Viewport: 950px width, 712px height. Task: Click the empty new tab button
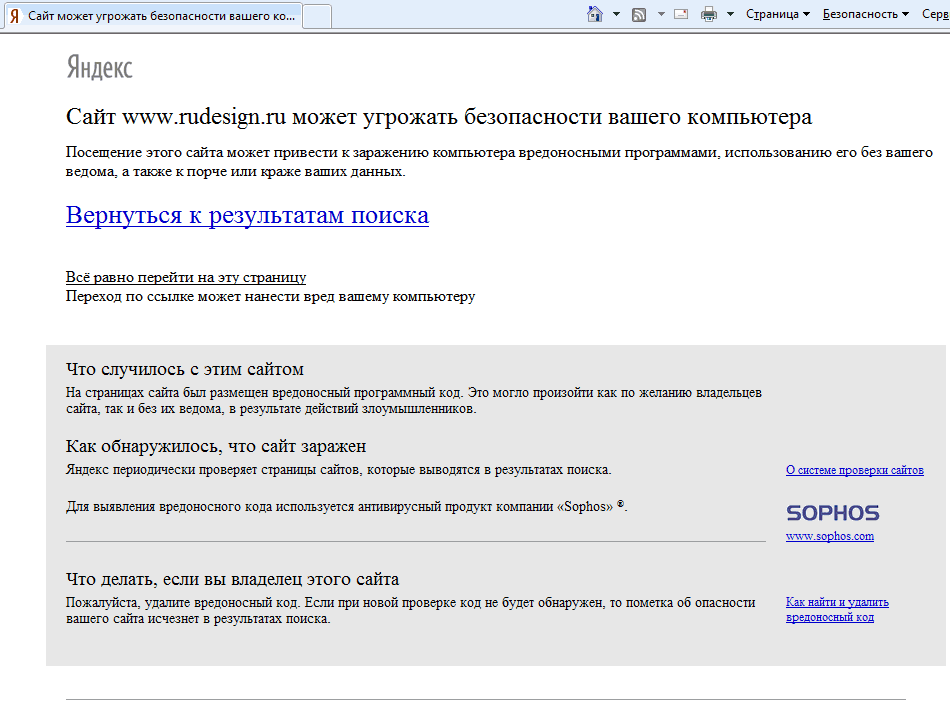coord(317,17)
